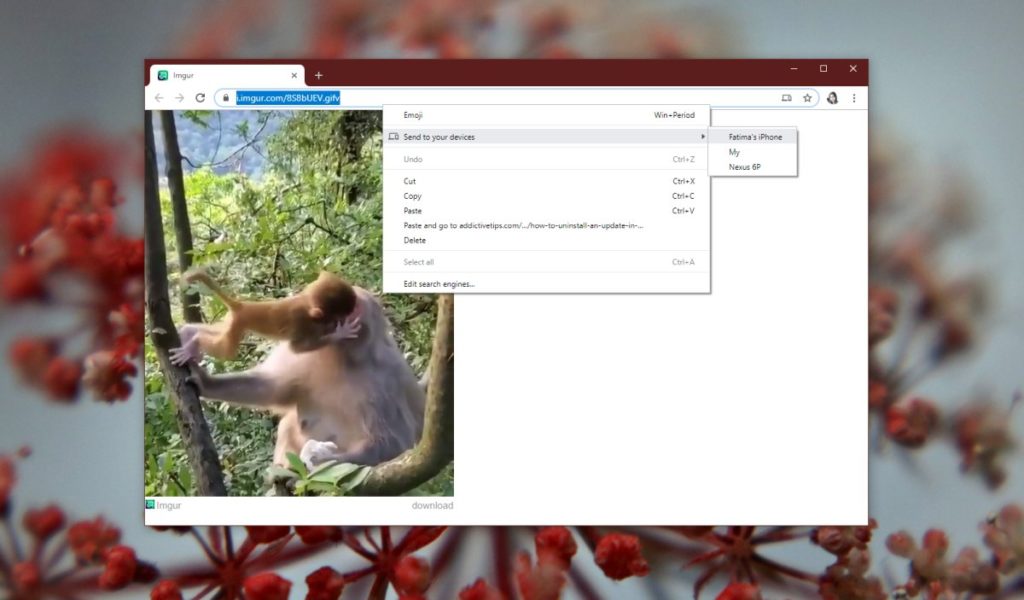Choose Delete from the context menu
The width and height of the screenshot is (1024, 600).
click(412, 240)
